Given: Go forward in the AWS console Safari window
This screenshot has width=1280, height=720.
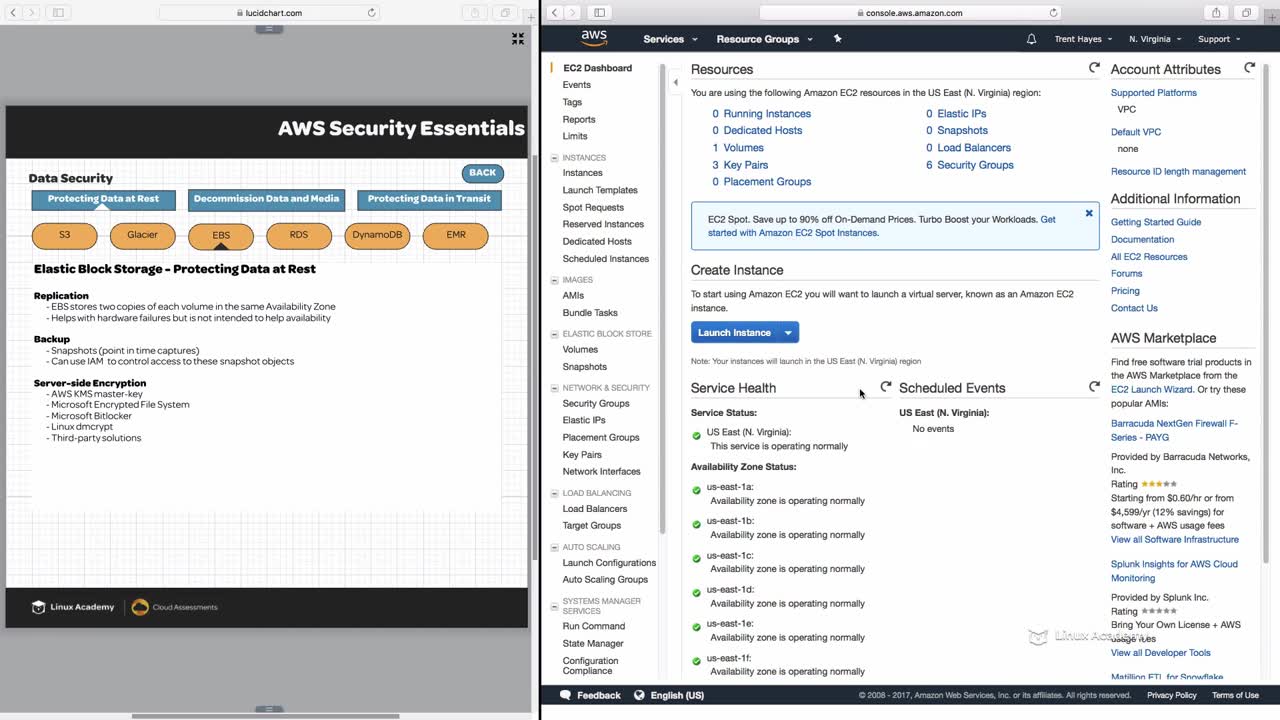Looking at the screenshot, I should tap(573, 13).
